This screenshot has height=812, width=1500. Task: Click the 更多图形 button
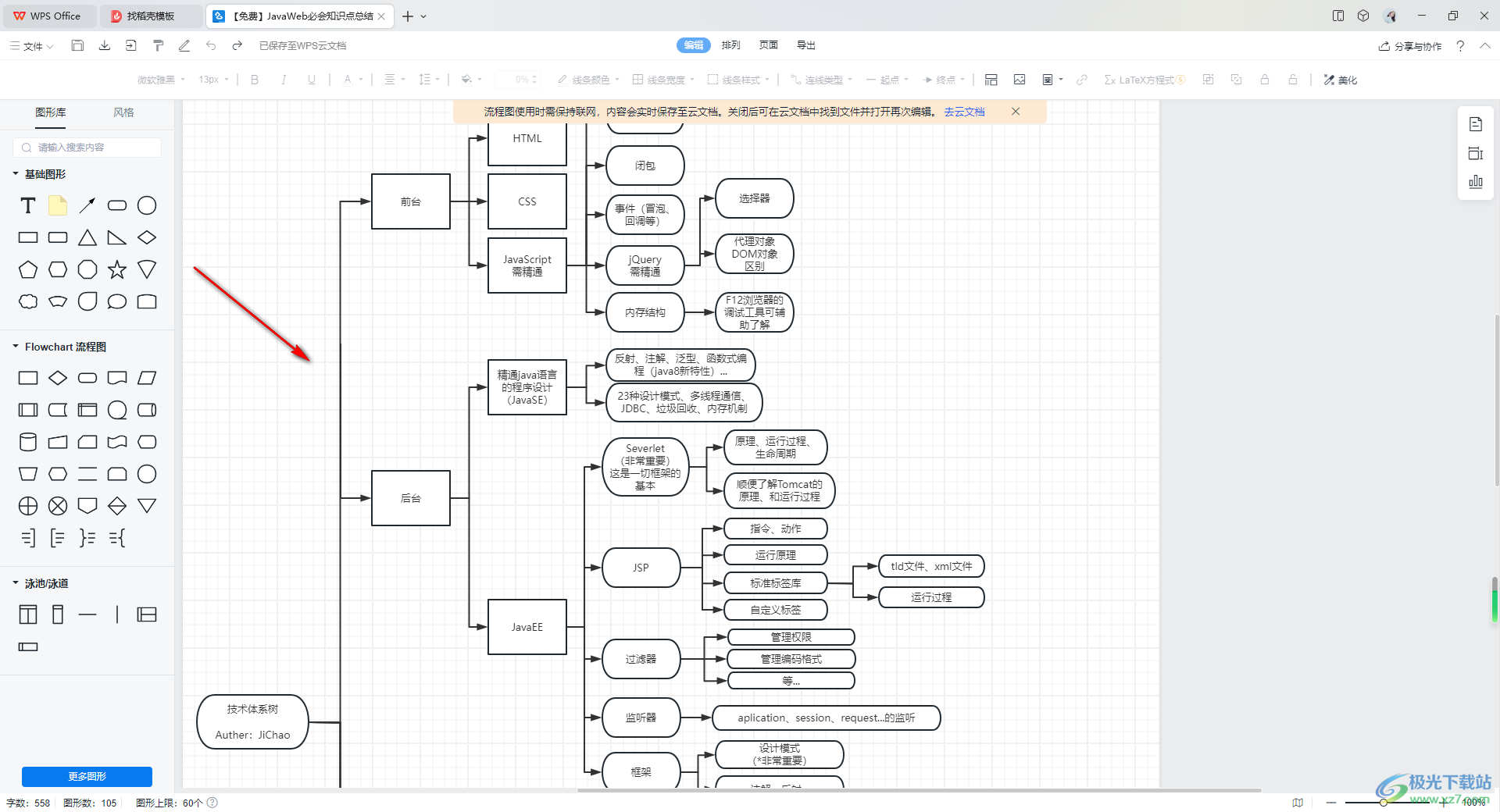(87, 776)
